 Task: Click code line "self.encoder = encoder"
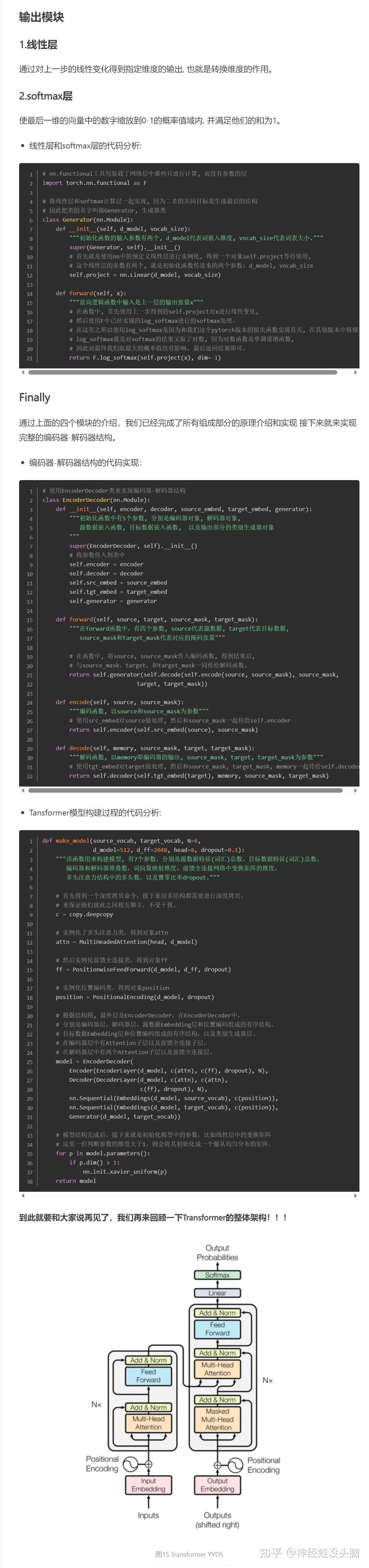pyautogui.click(x=107, y=564)
